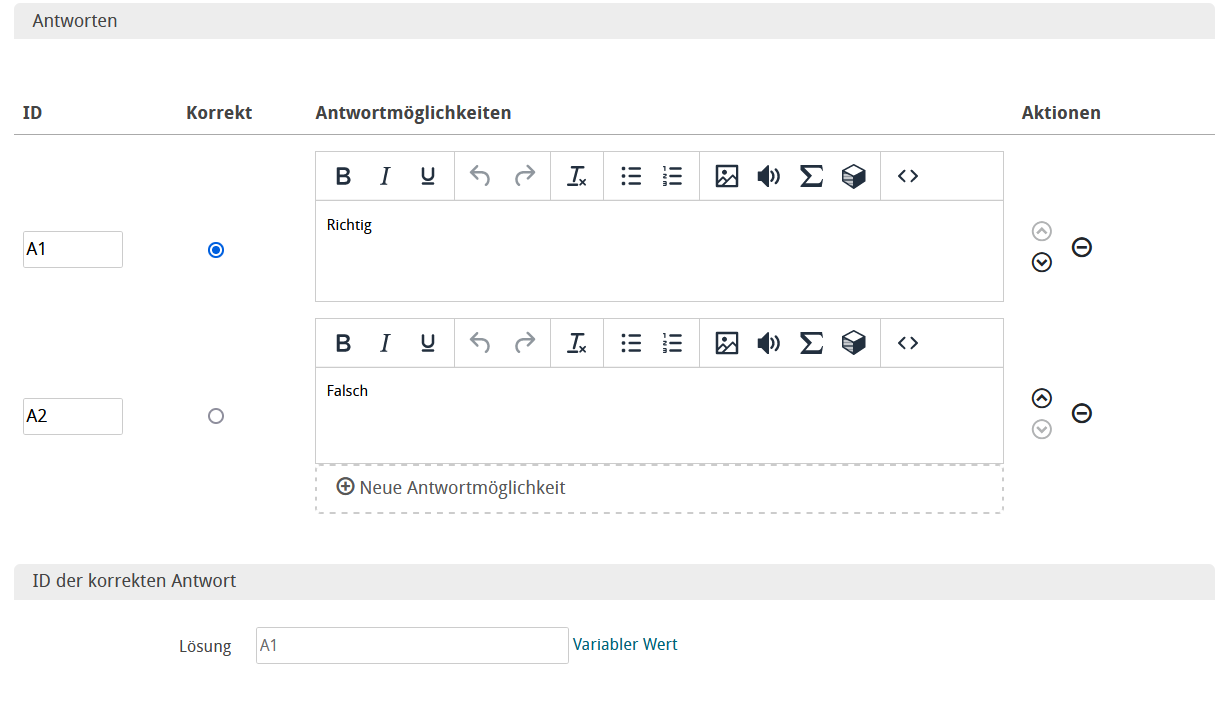Click the A2 ID text field
This screenshot has width=1221, height=709.
[73, 417]
